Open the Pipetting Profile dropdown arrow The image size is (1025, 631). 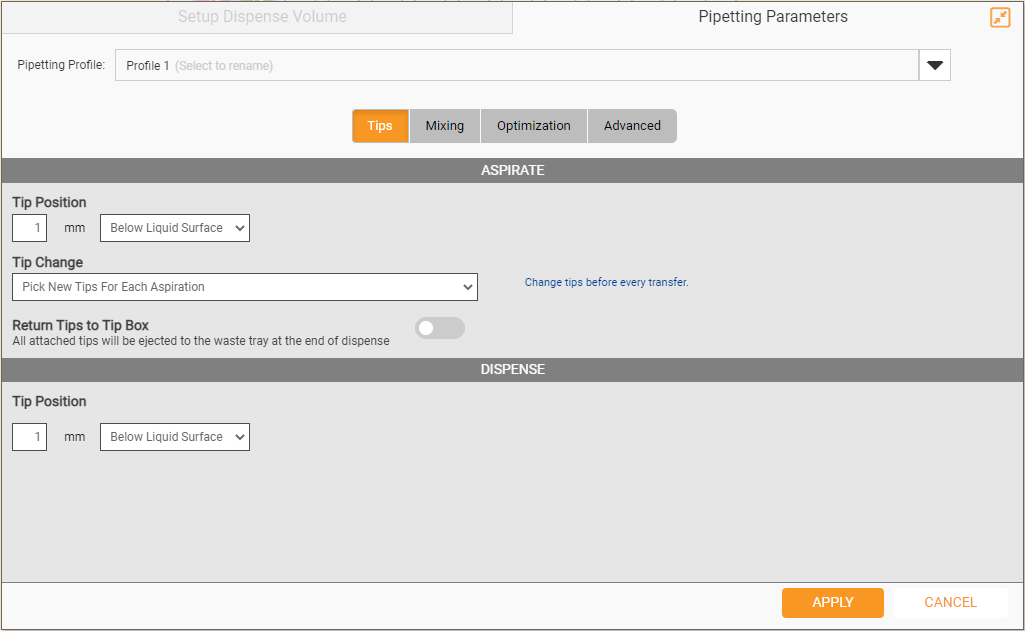click(x=934, y=65)
